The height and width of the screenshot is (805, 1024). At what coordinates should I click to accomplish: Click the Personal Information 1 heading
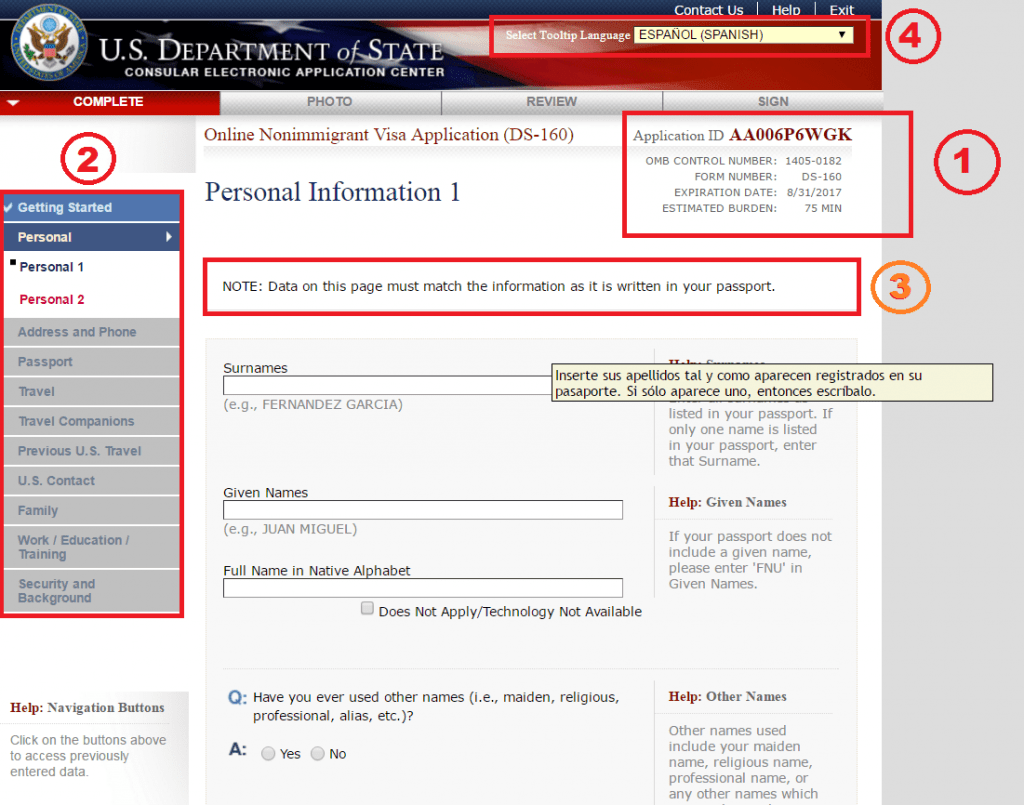(x=332, y=192)
